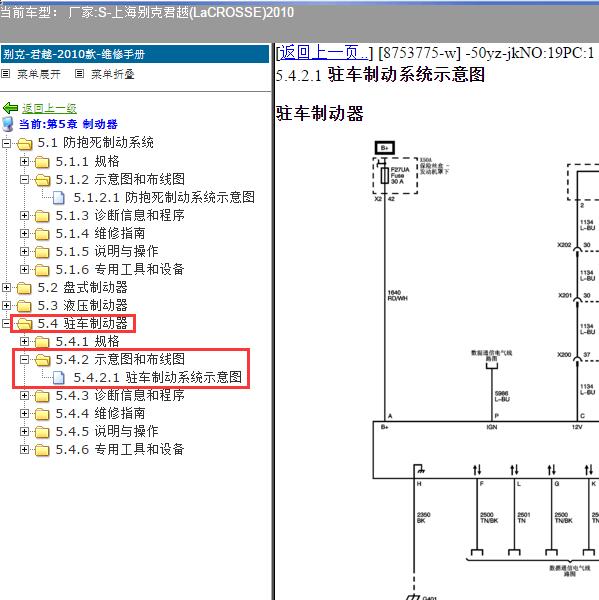Click folder icon of 5.1.4 维修指南

pyautogui.click(x=42, y=234)
